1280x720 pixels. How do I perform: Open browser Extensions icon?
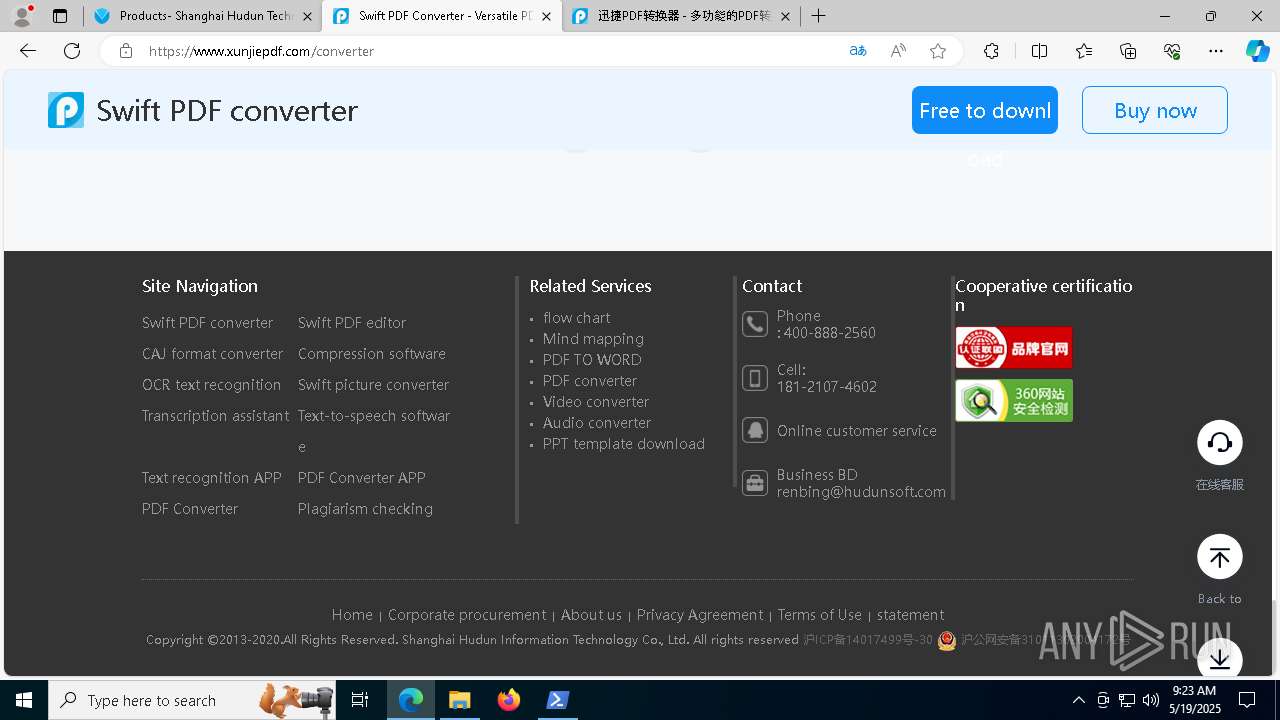991,51
